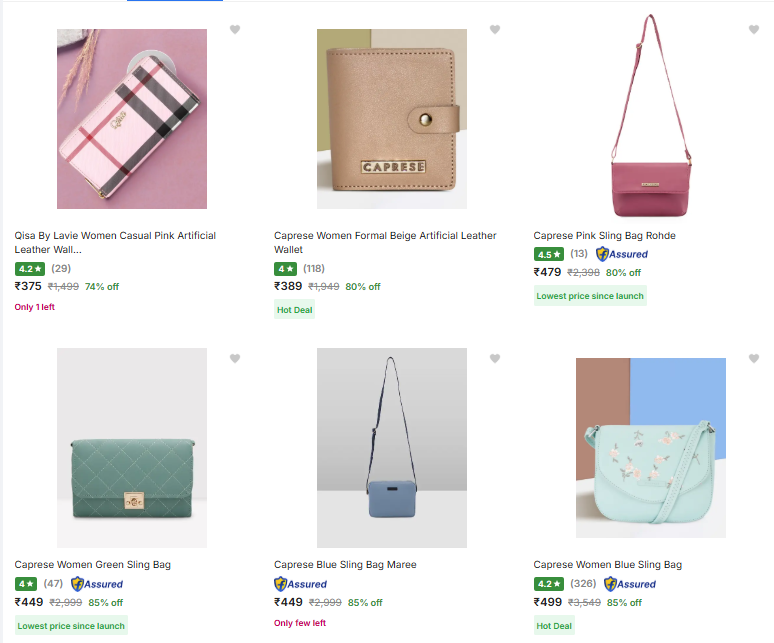Click Assured badge on Caprese Green Sling Bag
Image resolution: width=774 pixels, height=643 pixels.
coord(97,584)
